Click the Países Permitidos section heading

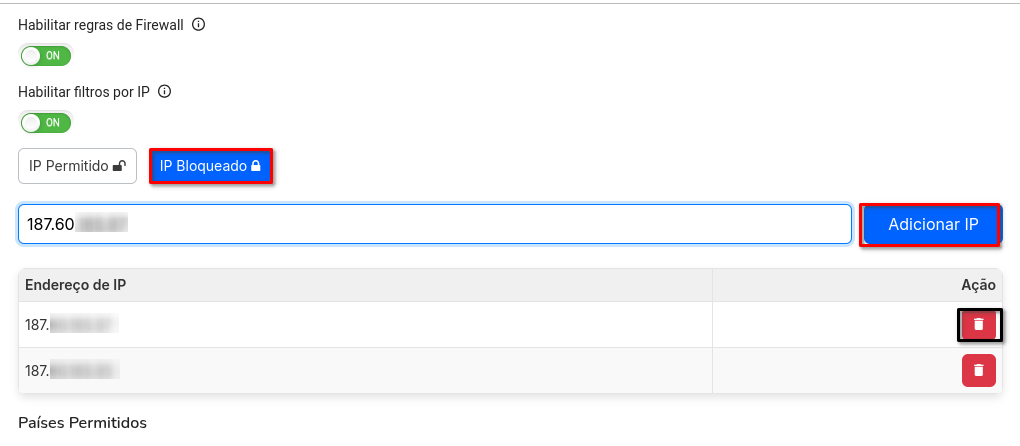point(83,423)
